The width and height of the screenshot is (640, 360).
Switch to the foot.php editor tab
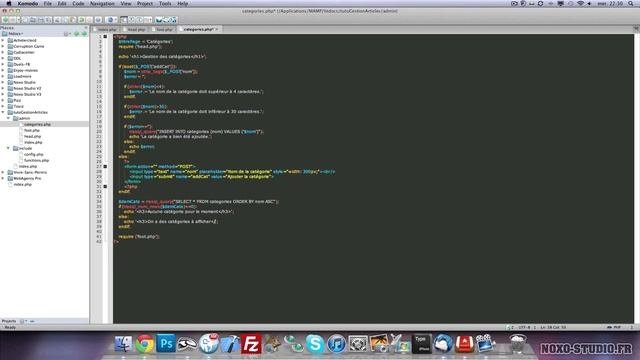pyautogui.click(x=164, y=29)
